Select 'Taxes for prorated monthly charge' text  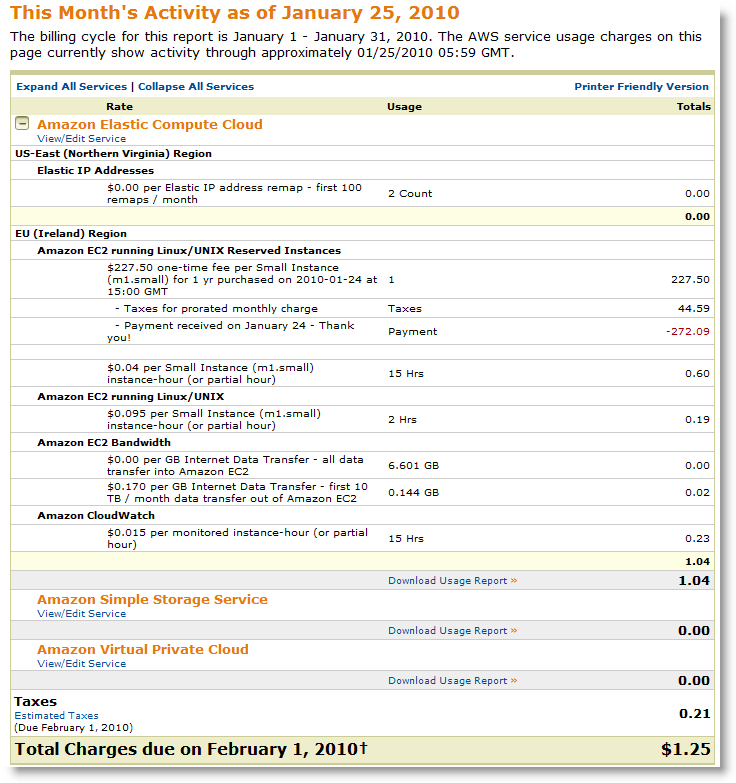(x=221, y=308)
